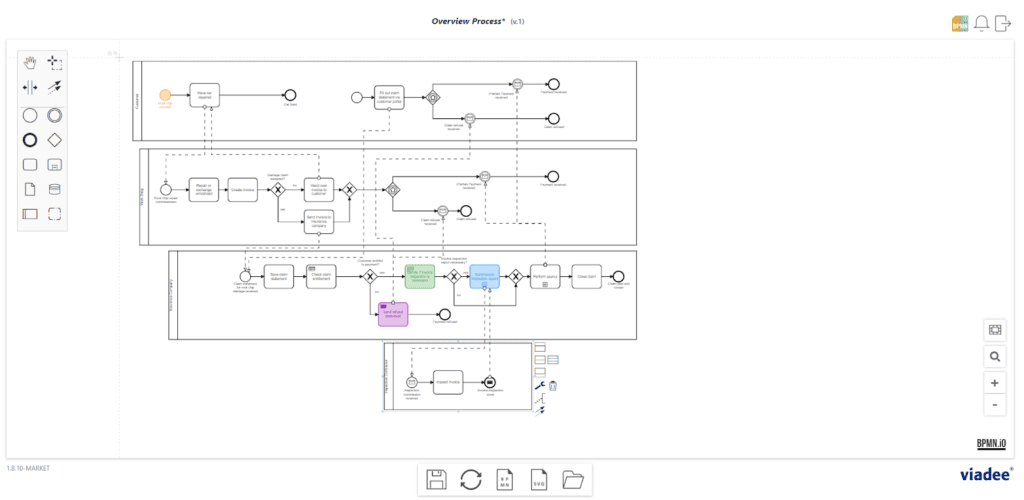This screenshot has height=500, width=1024.
Task: Select the 'Perform payout' task
Action: [545, 277]
